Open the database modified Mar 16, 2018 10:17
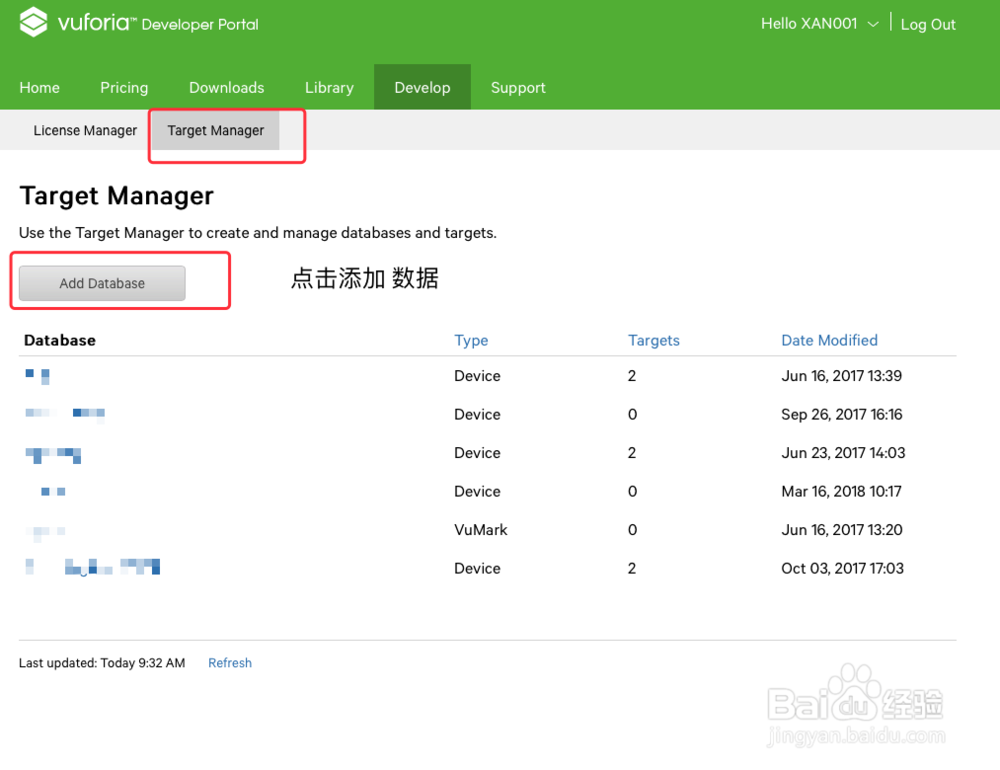The image size is (1000, 770). [x=53, y=491]
